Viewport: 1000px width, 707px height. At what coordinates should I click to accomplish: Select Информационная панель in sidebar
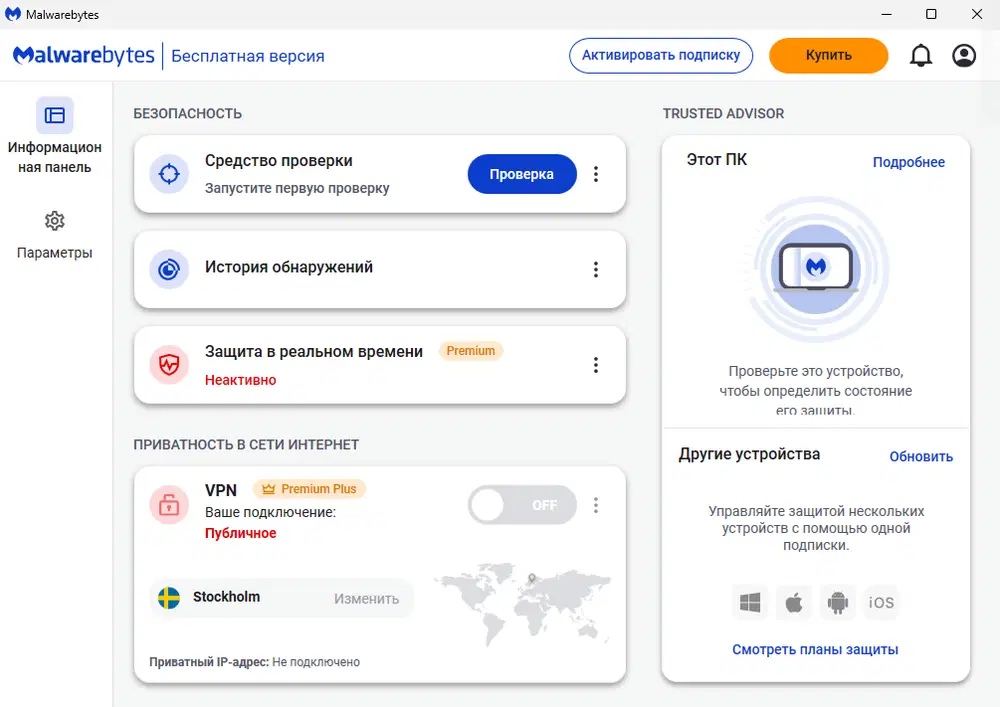click(55, 136)
